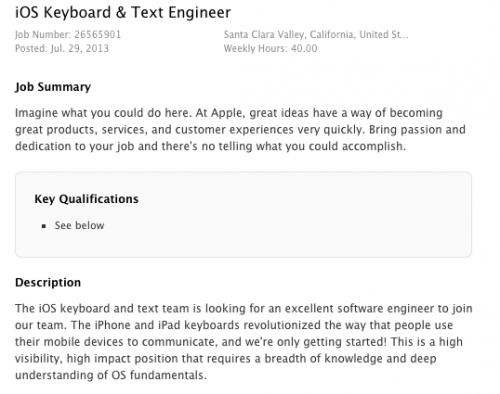The height and width of the screenshot is (394, 500).
Task: Click the word Apple in the summary
Action: coord(228,113)
